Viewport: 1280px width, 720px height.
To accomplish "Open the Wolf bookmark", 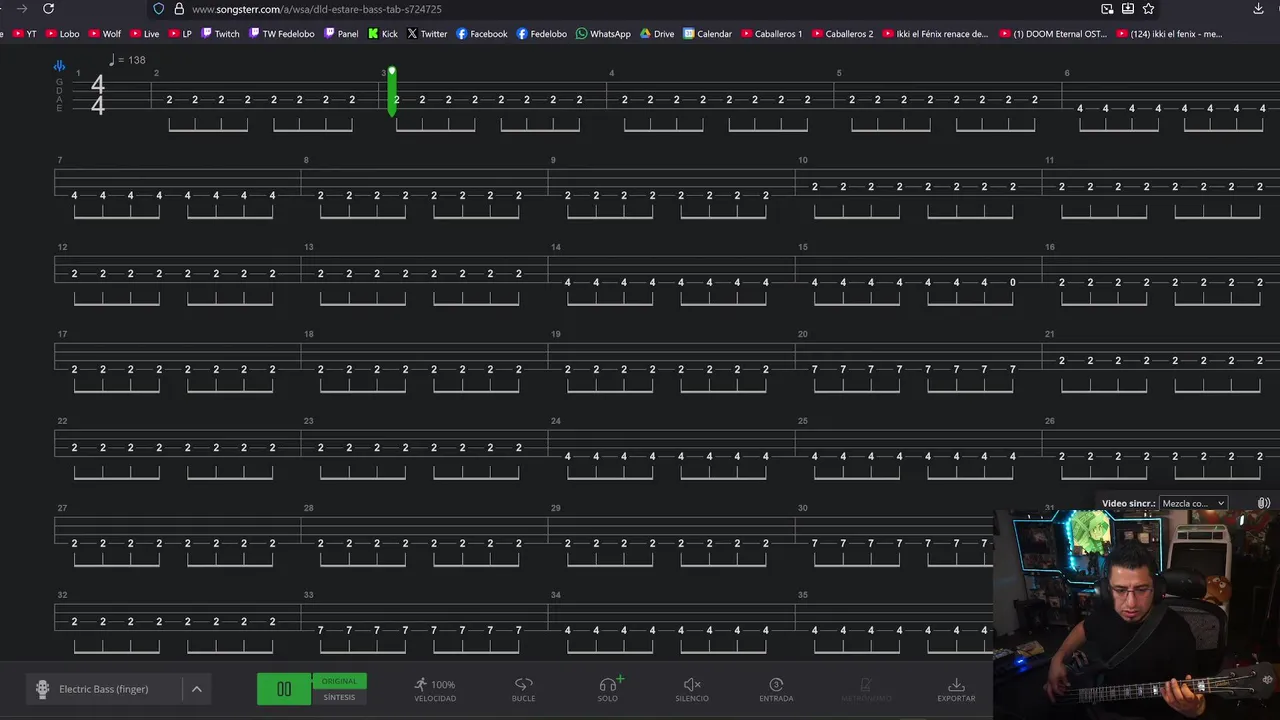I will 105,34.
